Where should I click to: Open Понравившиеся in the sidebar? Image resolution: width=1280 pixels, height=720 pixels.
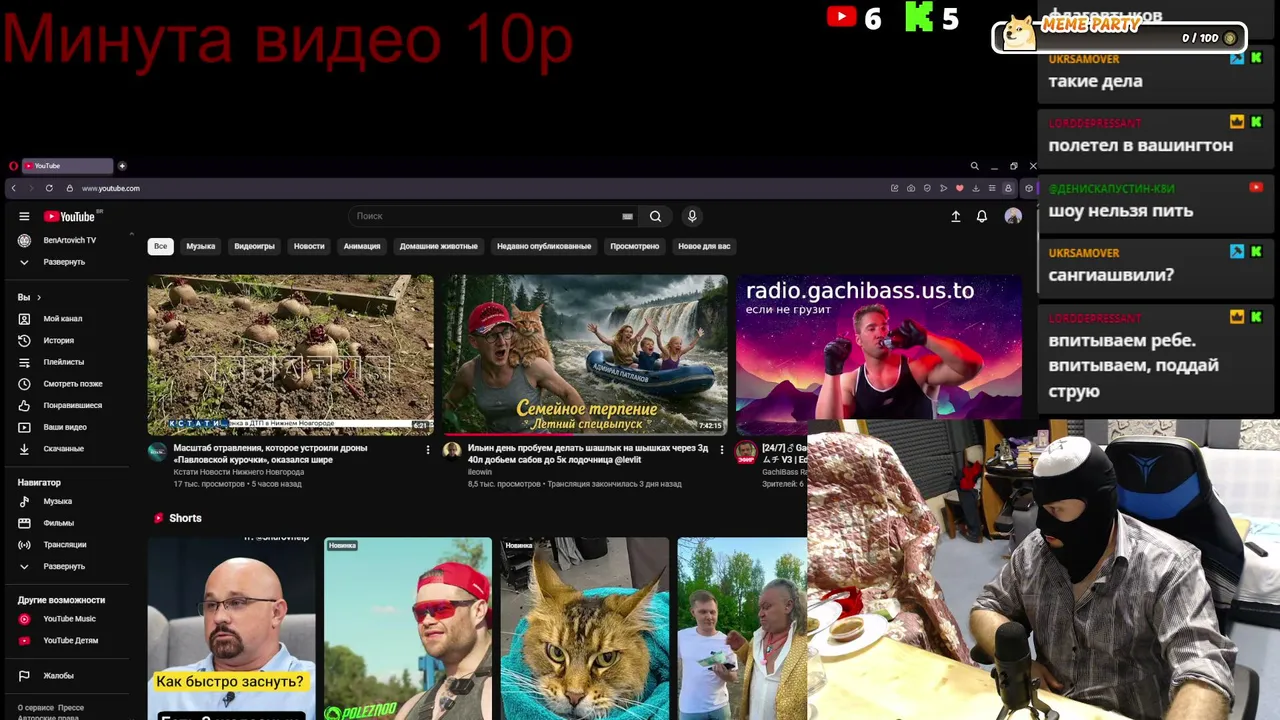click(x=72, y=406)
